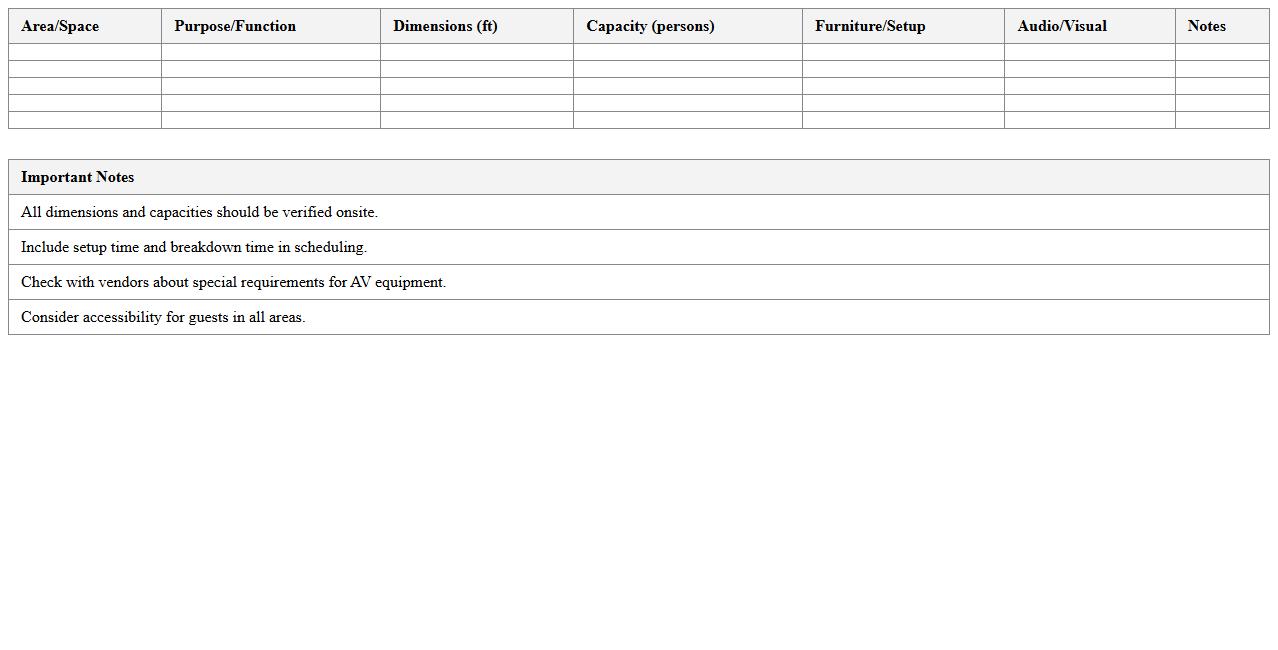This screenshot has width=1278, height=650.
Task: Select the Purpose/Function column header
Action: [x=235, y=26]
